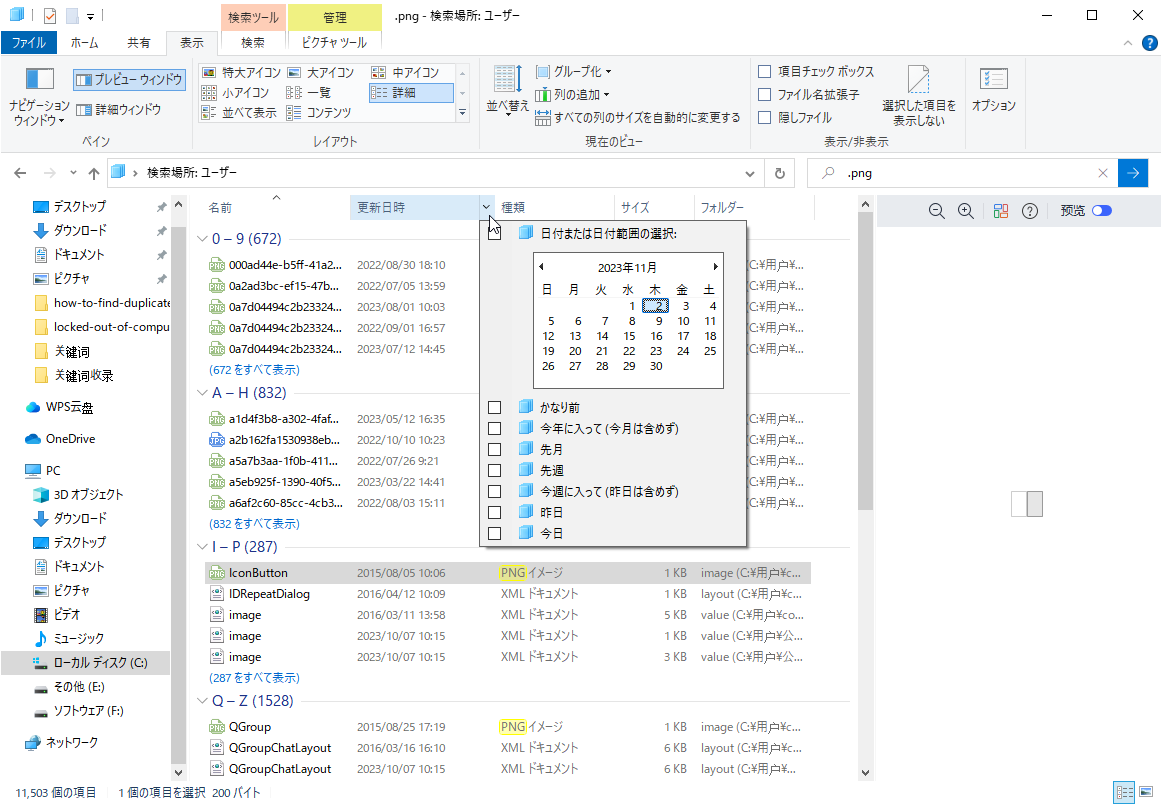The image size is (1162, 805).
Task: Go to next month in calendar
Action: click(716, 267)
